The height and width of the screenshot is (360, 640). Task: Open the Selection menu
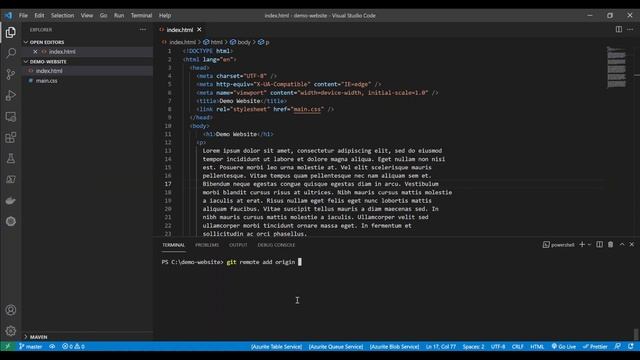[x=62, y=16]
